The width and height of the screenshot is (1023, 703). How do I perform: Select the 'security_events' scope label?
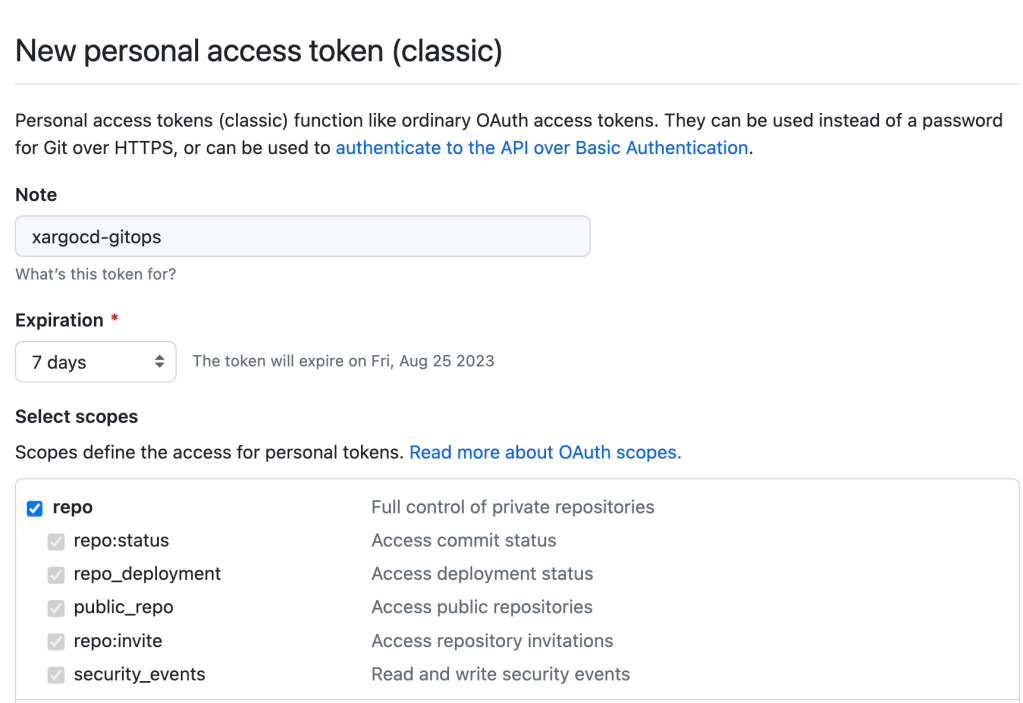139,674
